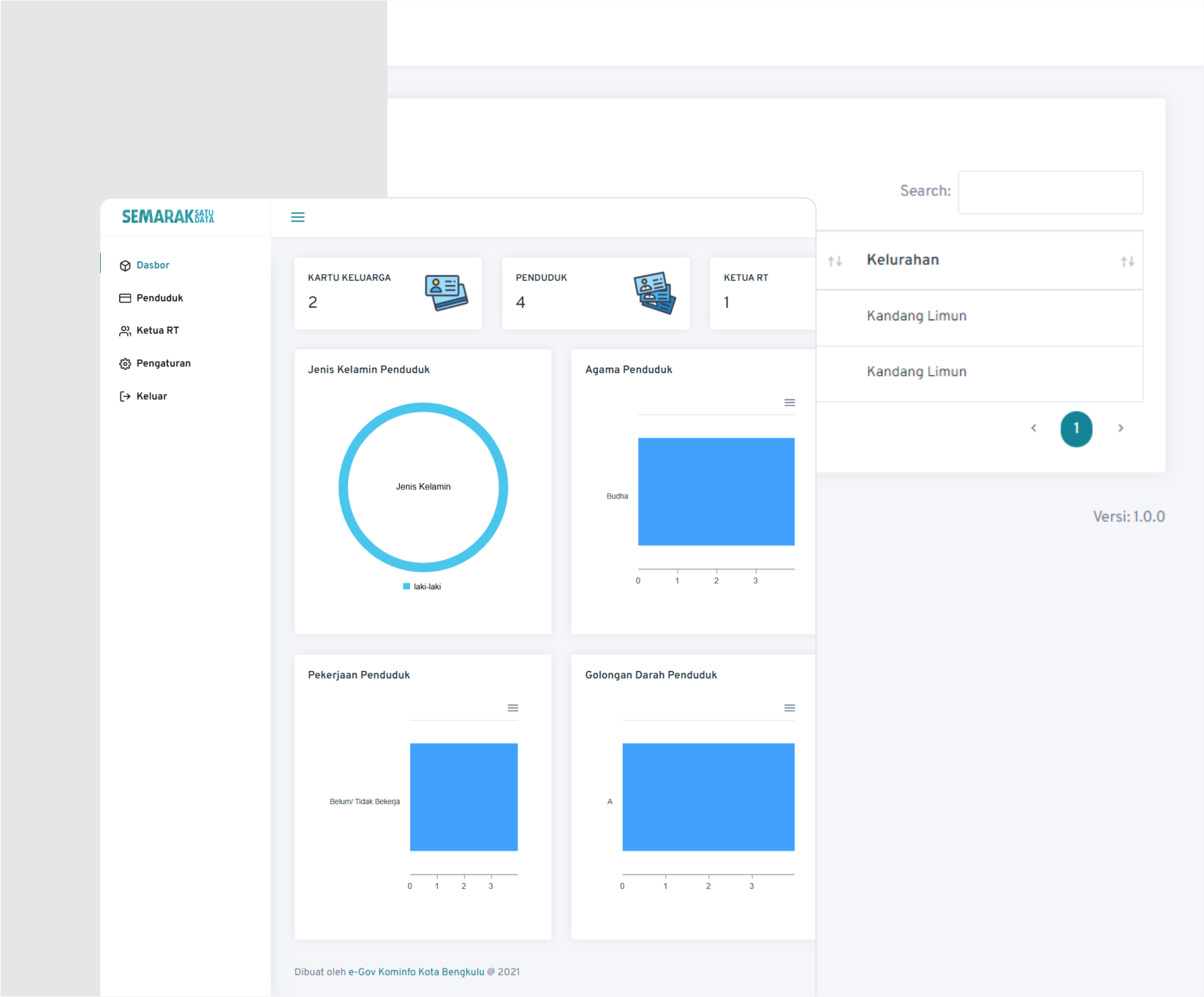Click the Search input field in background table
Viewport: 1204px width, 997px height.
(1050, 192)
